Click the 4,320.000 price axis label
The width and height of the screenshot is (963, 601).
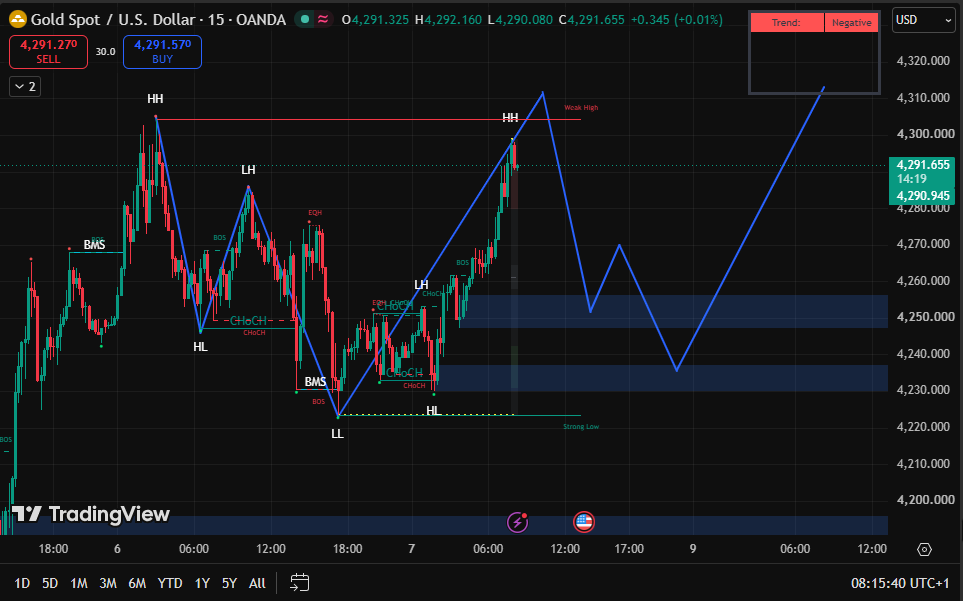point(923,60)
